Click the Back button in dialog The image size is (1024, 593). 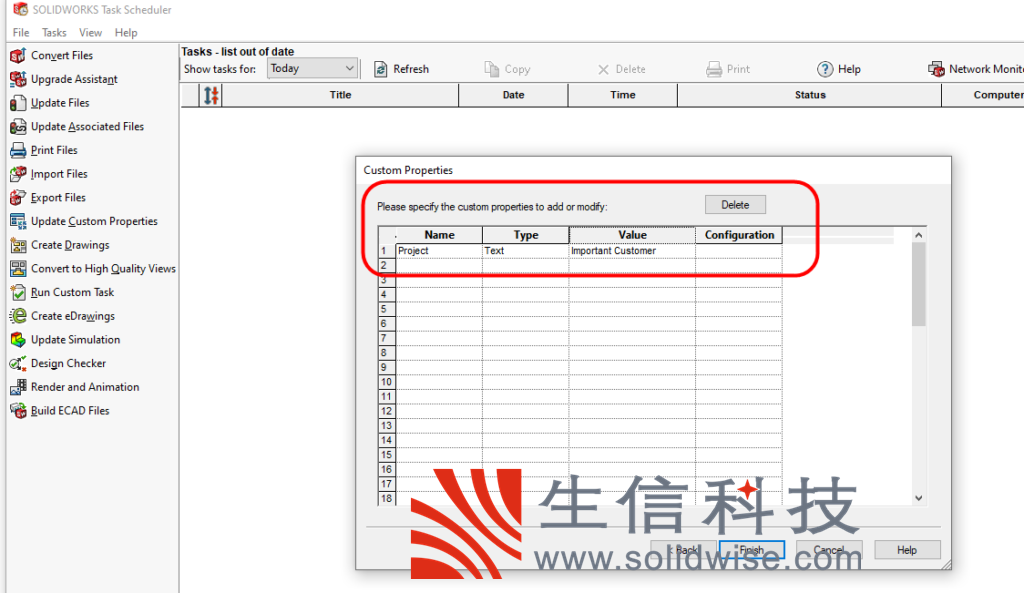(684, 550)
